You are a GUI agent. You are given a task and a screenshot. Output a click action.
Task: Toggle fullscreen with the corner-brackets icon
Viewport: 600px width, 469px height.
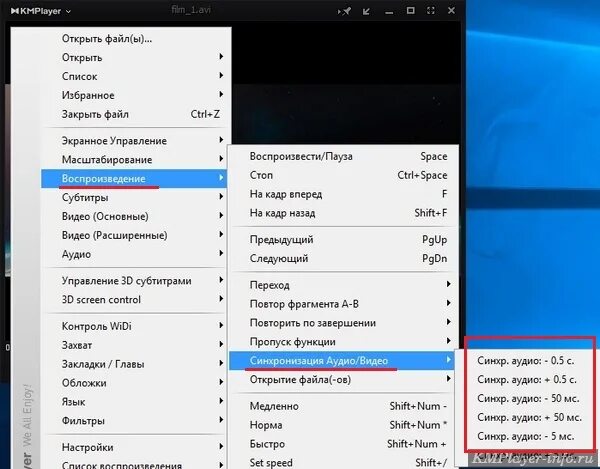tap(431, 11)
